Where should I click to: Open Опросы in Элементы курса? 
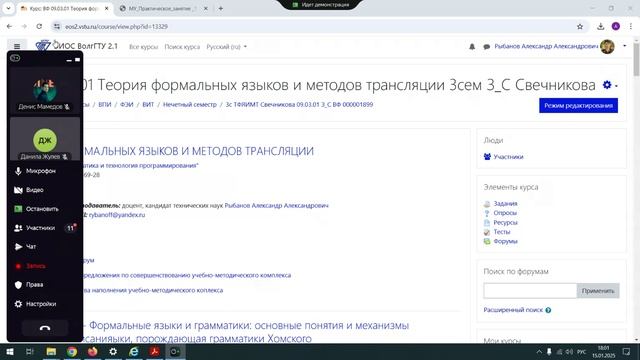coord(505,213)
